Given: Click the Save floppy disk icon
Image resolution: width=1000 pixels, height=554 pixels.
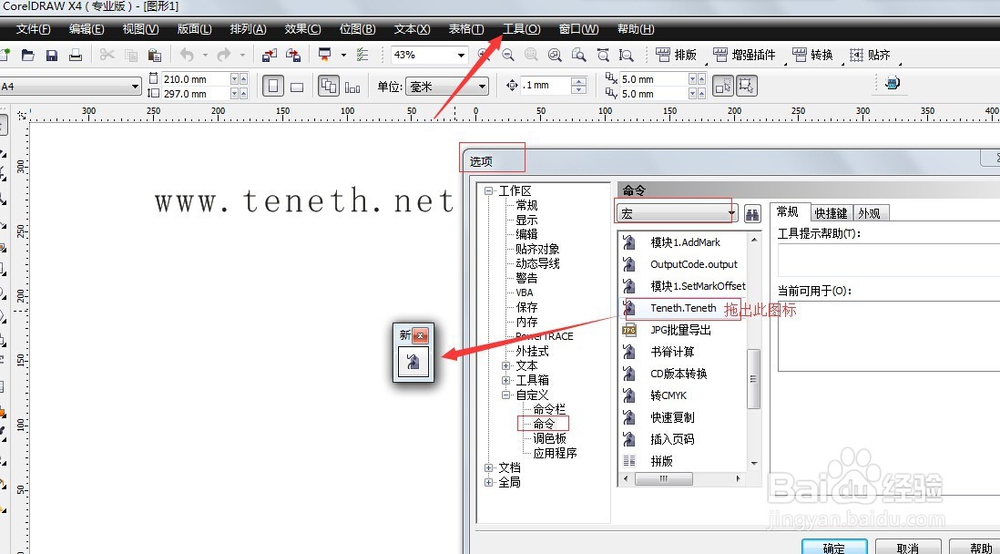Looking at the screenshot, I should (52, 55).
